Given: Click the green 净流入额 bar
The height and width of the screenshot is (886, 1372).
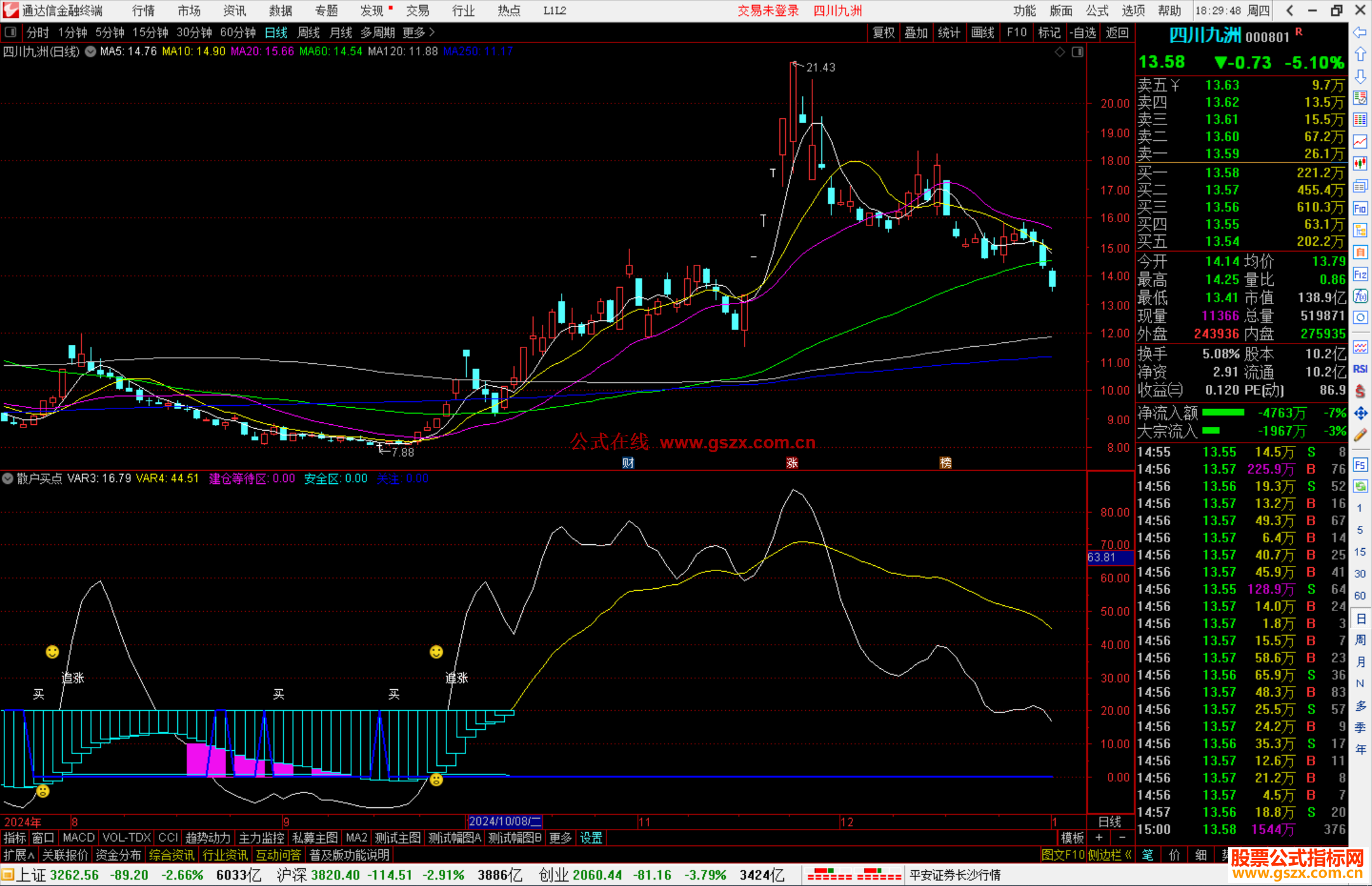Looking at the screenshot, I should point(1223,413).
